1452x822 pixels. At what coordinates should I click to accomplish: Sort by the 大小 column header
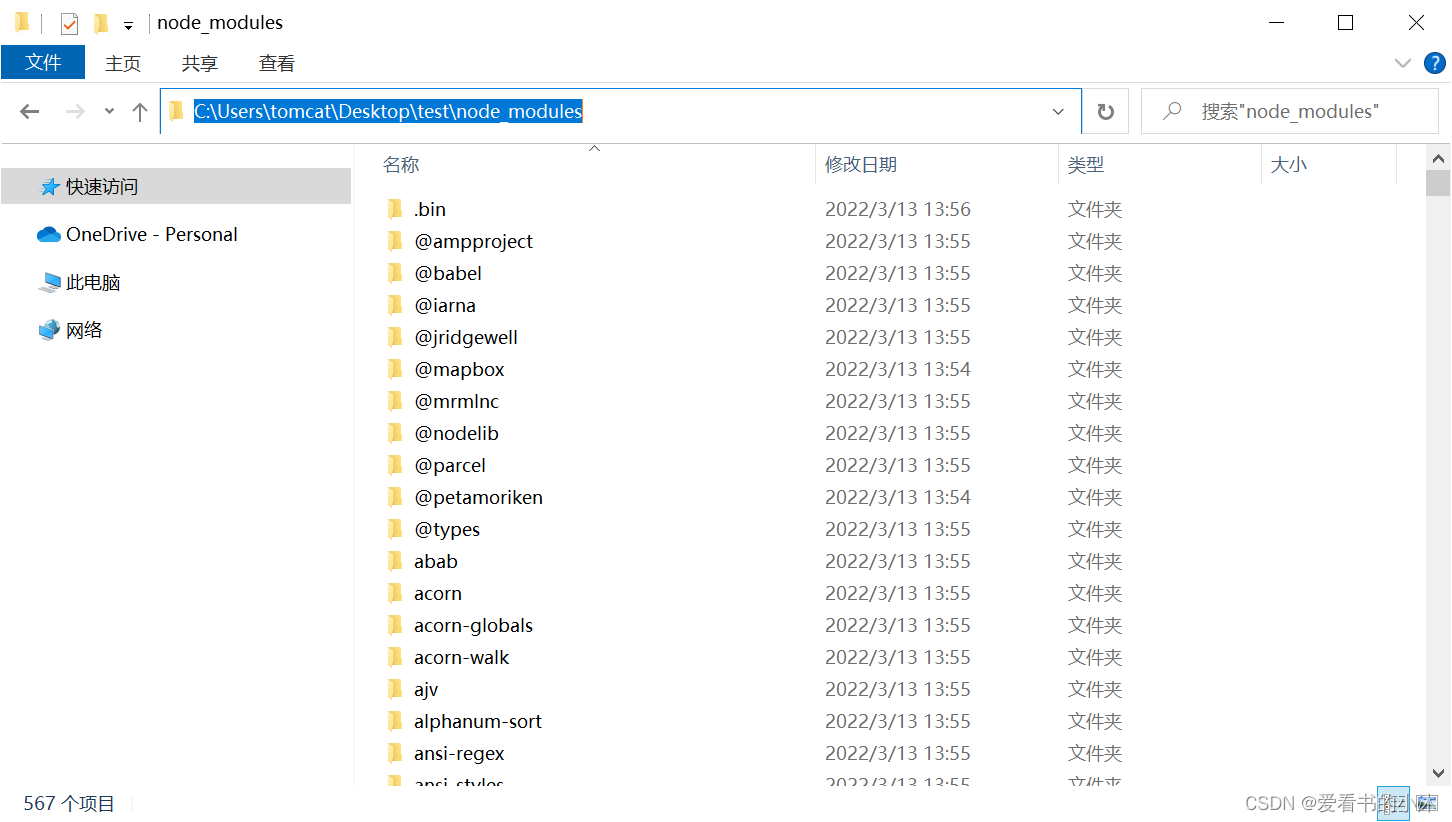pos(1288,165)
